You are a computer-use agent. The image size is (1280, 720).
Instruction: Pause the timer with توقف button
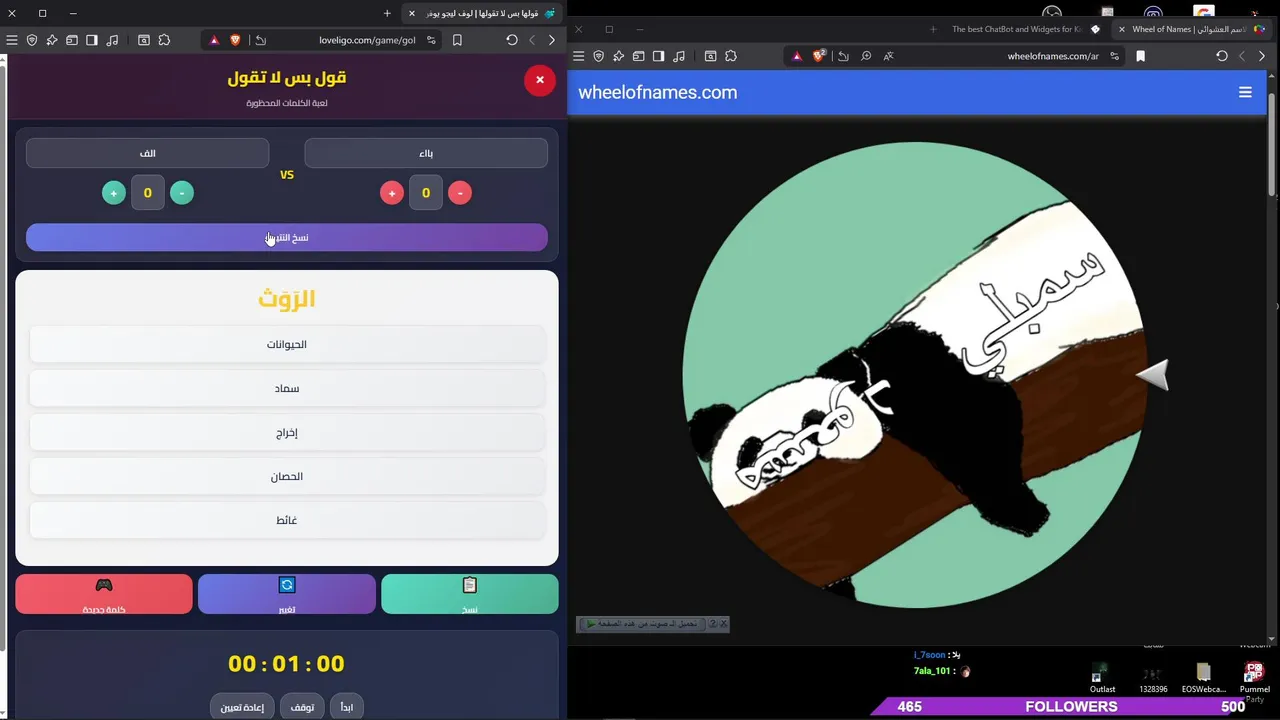[x=302, y=707]
